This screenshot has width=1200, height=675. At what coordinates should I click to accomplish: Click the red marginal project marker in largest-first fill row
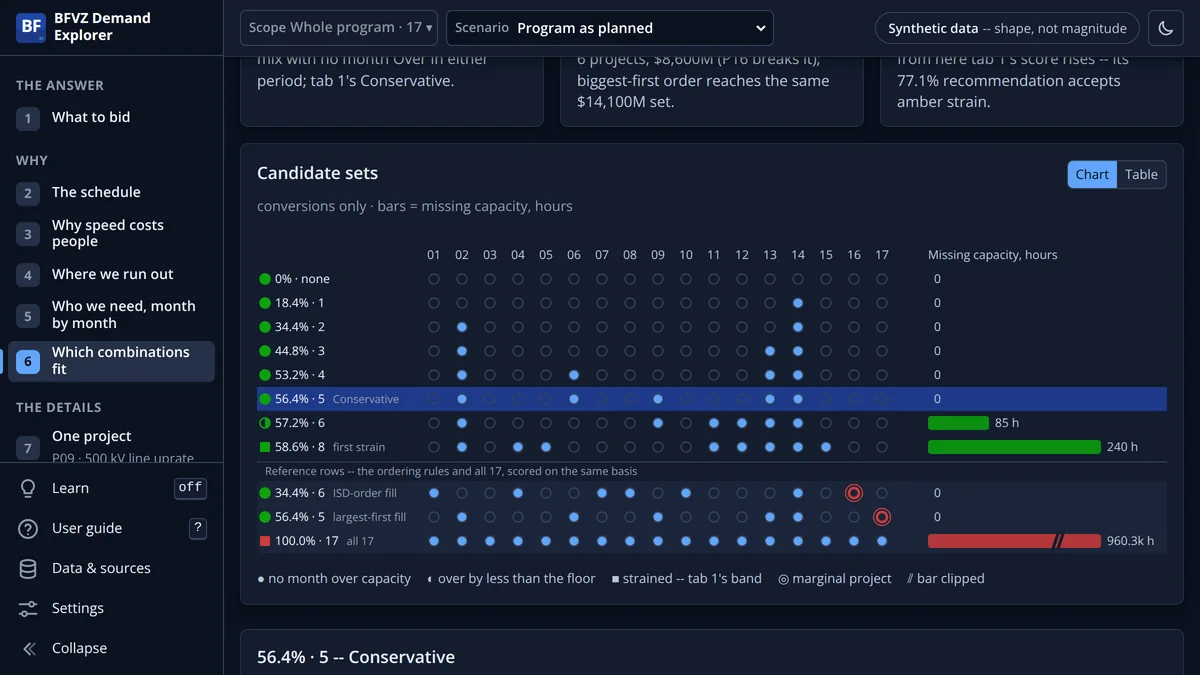coord(881,517)
